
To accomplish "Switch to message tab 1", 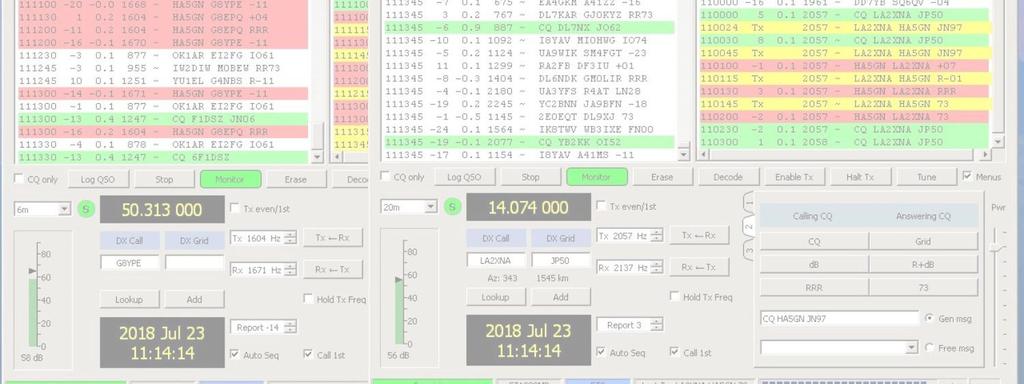I will (749, 204).
